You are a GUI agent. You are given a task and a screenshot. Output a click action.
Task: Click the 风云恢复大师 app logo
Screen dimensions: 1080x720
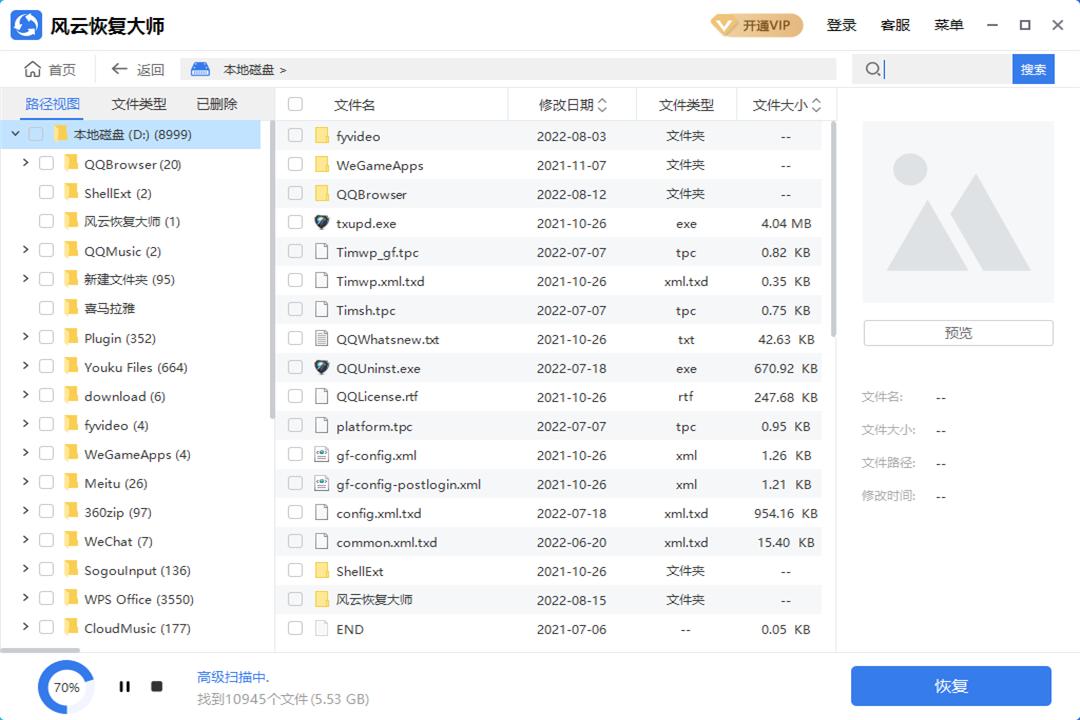coord(22,24)
